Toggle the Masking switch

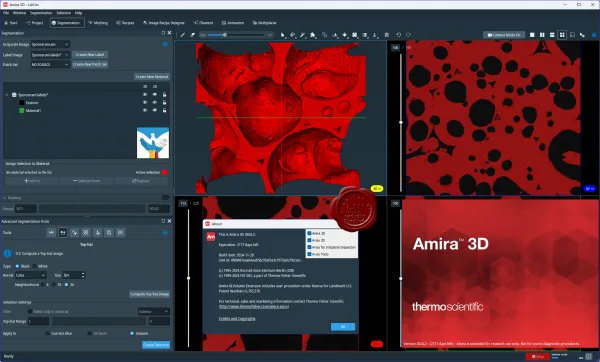point(165,197)
